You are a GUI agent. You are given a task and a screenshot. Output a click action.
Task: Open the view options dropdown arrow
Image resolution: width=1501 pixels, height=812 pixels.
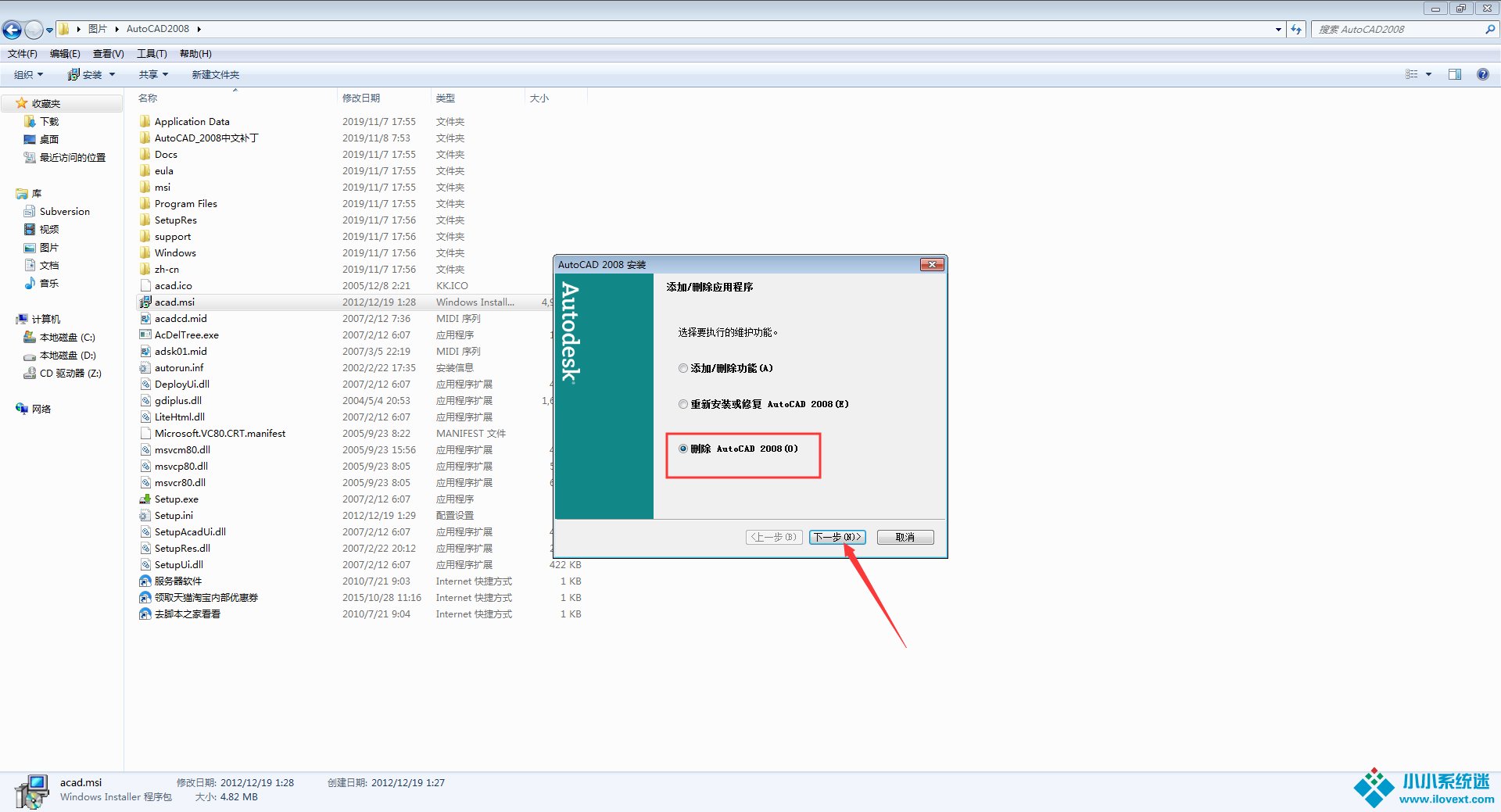[x=1428, y=74]
